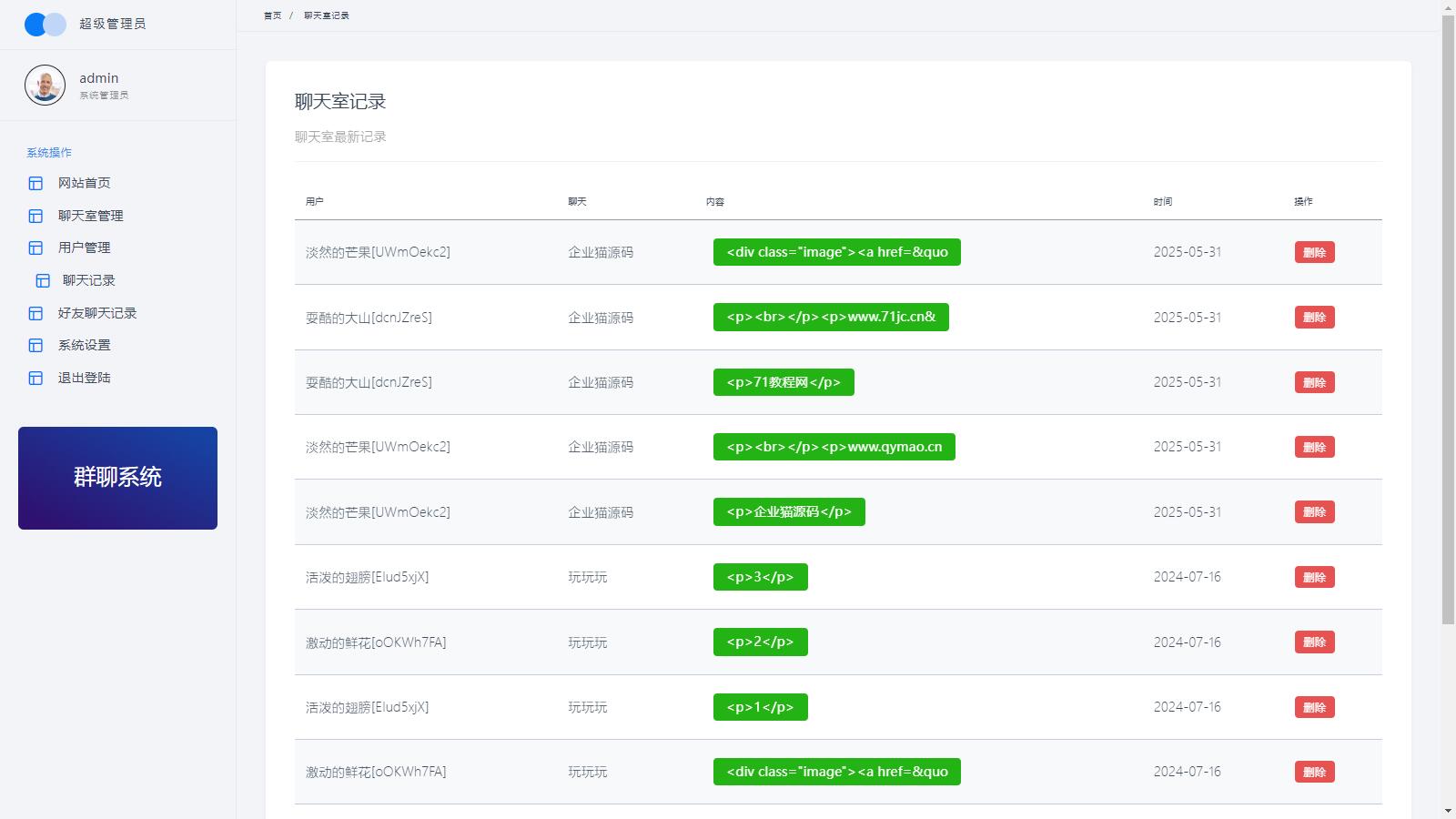Click the icon beside 用户管理
1456x819 pixels.
(35, 248)
